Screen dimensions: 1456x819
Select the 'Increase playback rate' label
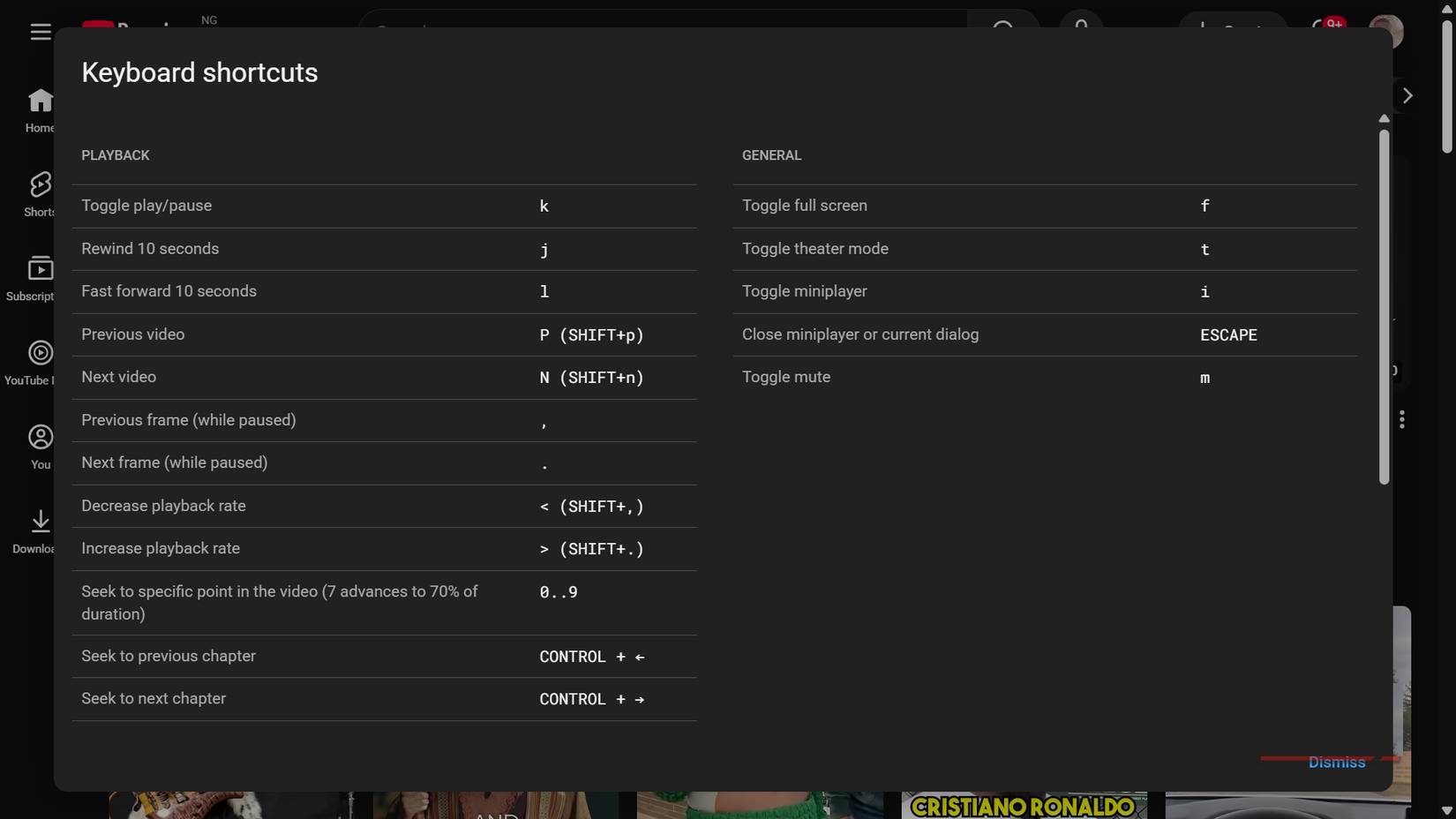pyautogui.click(x=161, y=548)
